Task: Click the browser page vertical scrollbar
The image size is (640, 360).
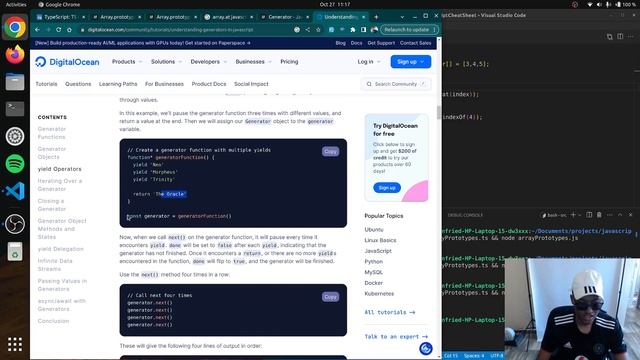Action: click(x=439, y=112)
